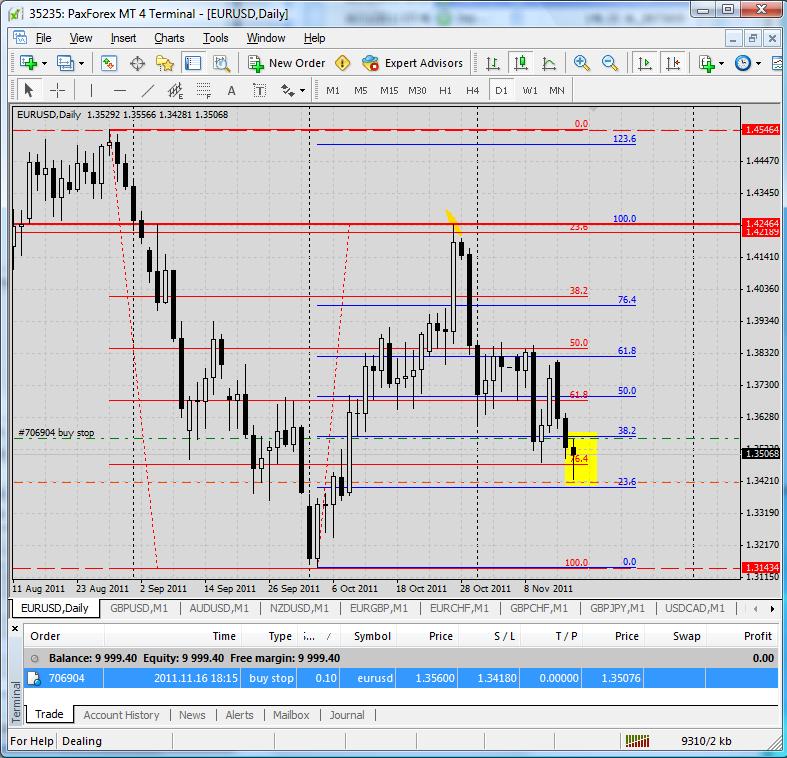
Task: Switch chart to M5 timeframe
Action: coord(361,90)
